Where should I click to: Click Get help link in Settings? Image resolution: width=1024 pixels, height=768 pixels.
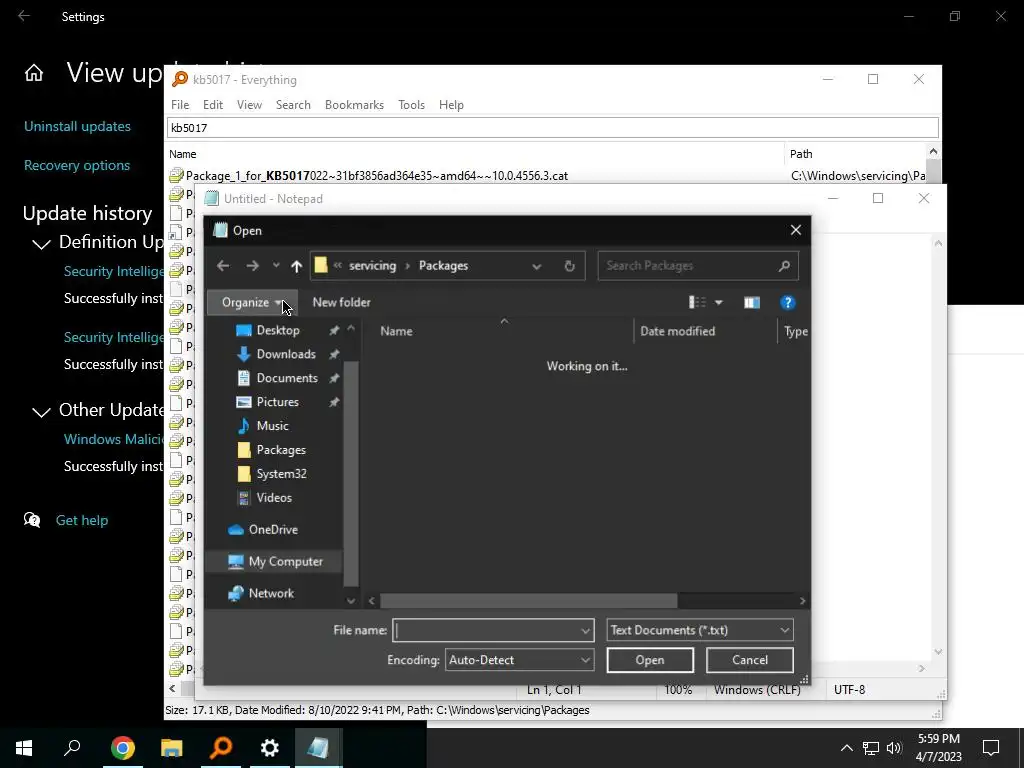[x=82, y=520]
